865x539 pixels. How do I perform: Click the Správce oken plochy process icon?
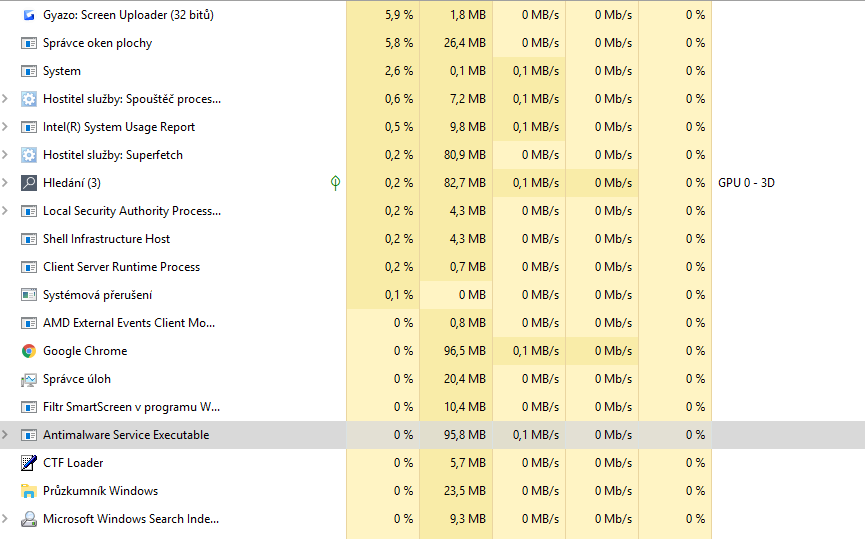pos(29,43)
